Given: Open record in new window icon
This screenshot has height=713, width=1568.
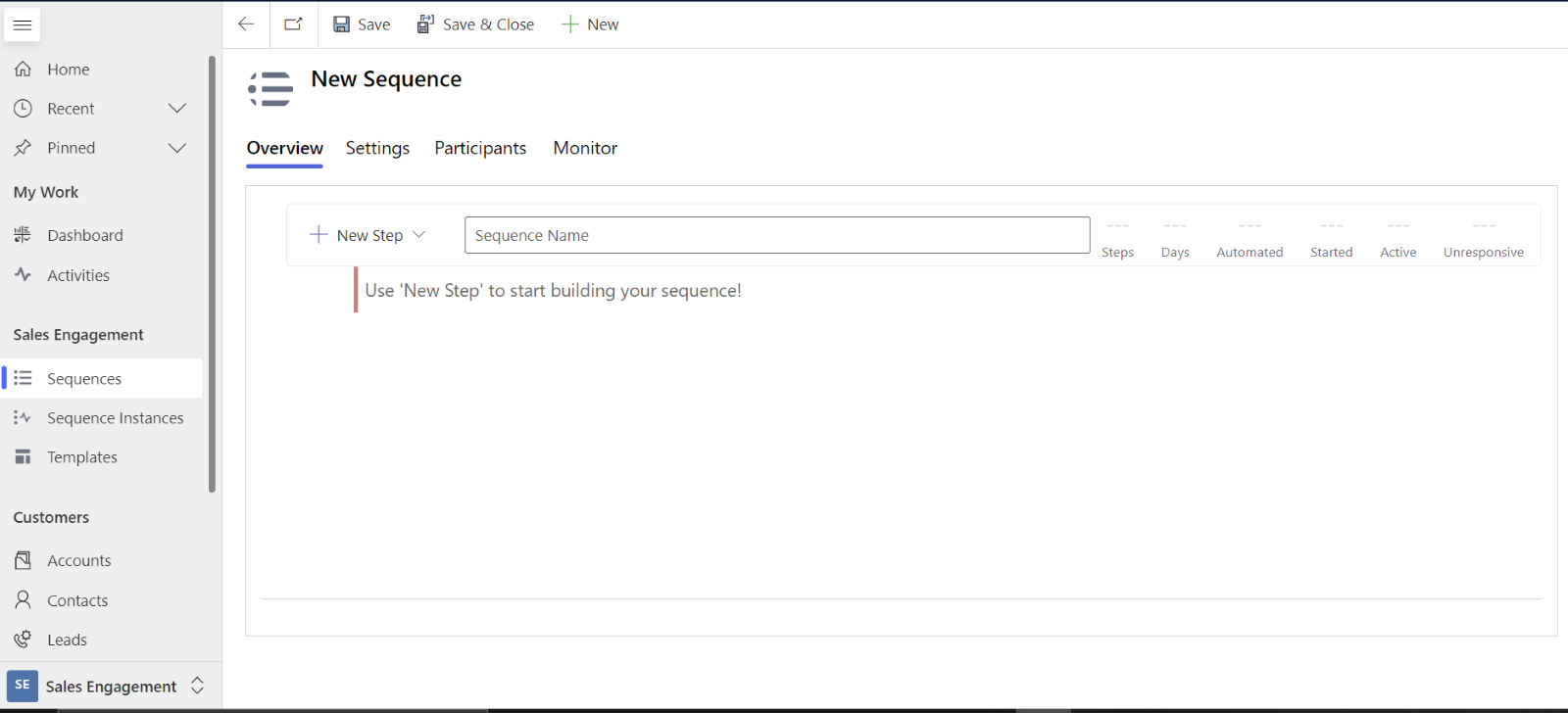Looking at the screenshot, I should click(x=293, y=24).
